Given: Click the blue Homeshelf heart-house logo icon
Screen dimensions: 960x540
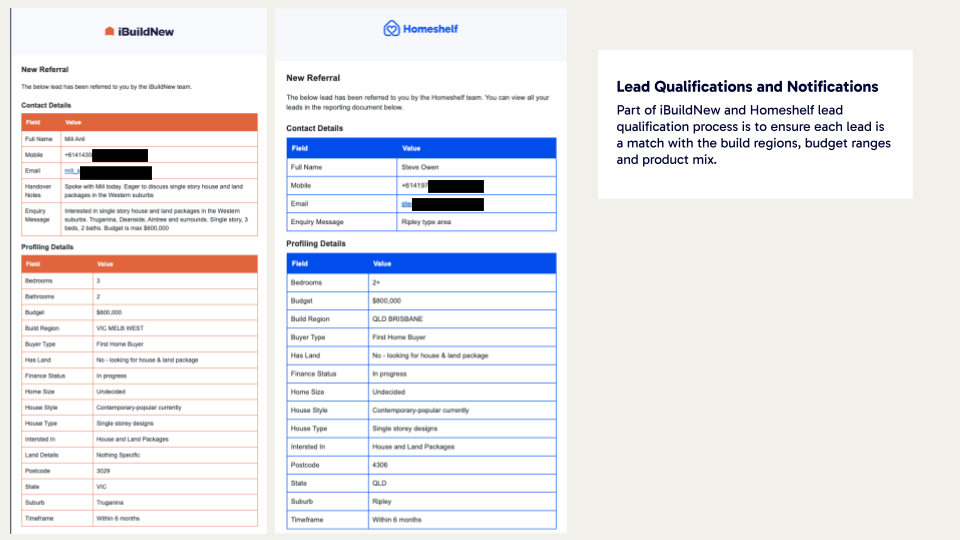Looking at the screenshot, I should click(x=391, y=28).
